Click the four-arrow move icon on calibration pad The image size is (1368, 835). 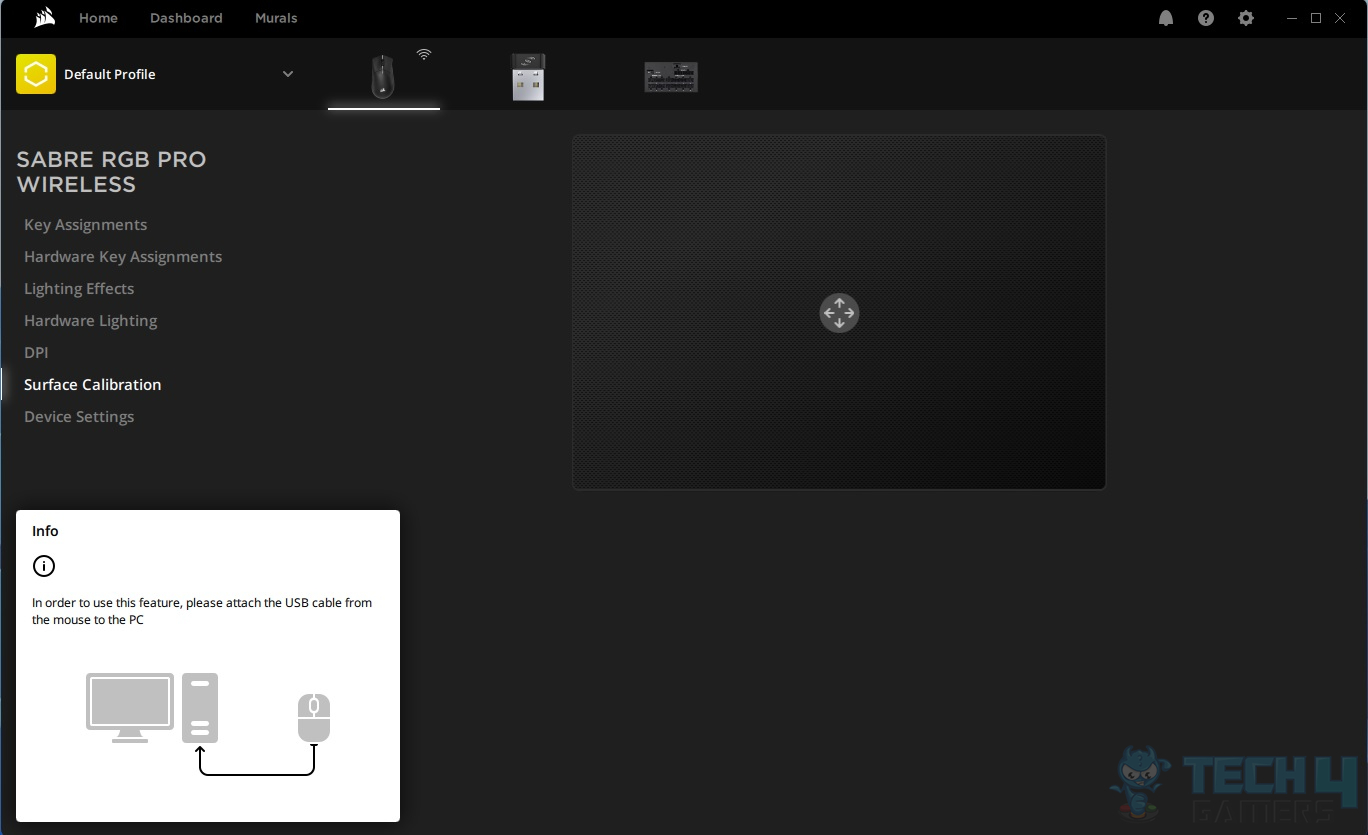coord(839,313)
